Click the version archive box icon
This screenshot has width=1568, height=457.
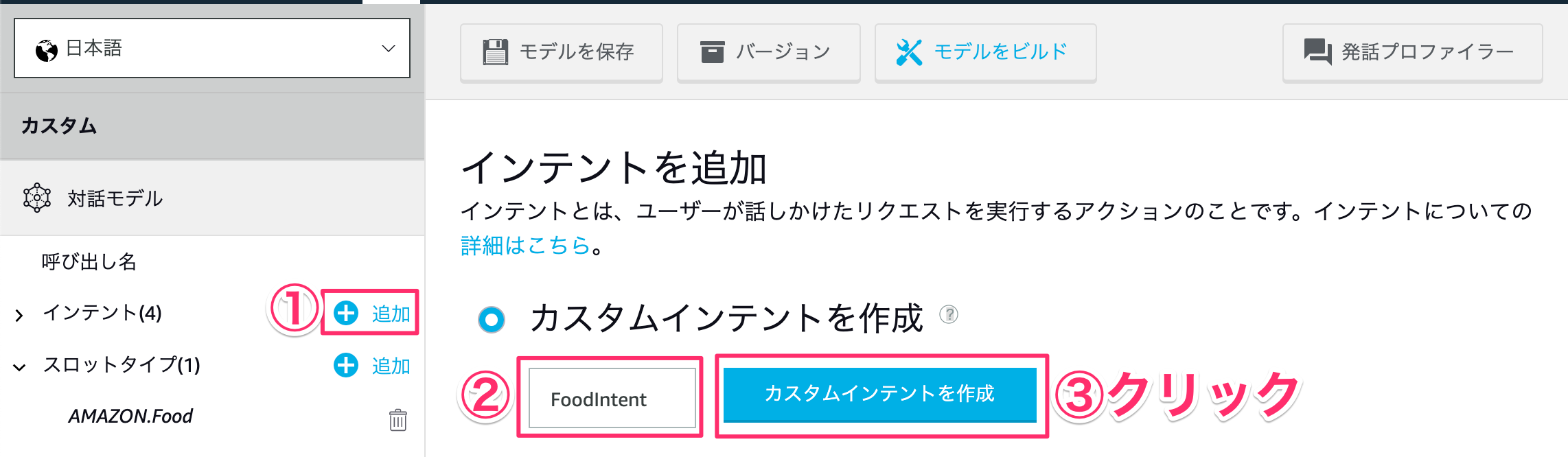712,51
